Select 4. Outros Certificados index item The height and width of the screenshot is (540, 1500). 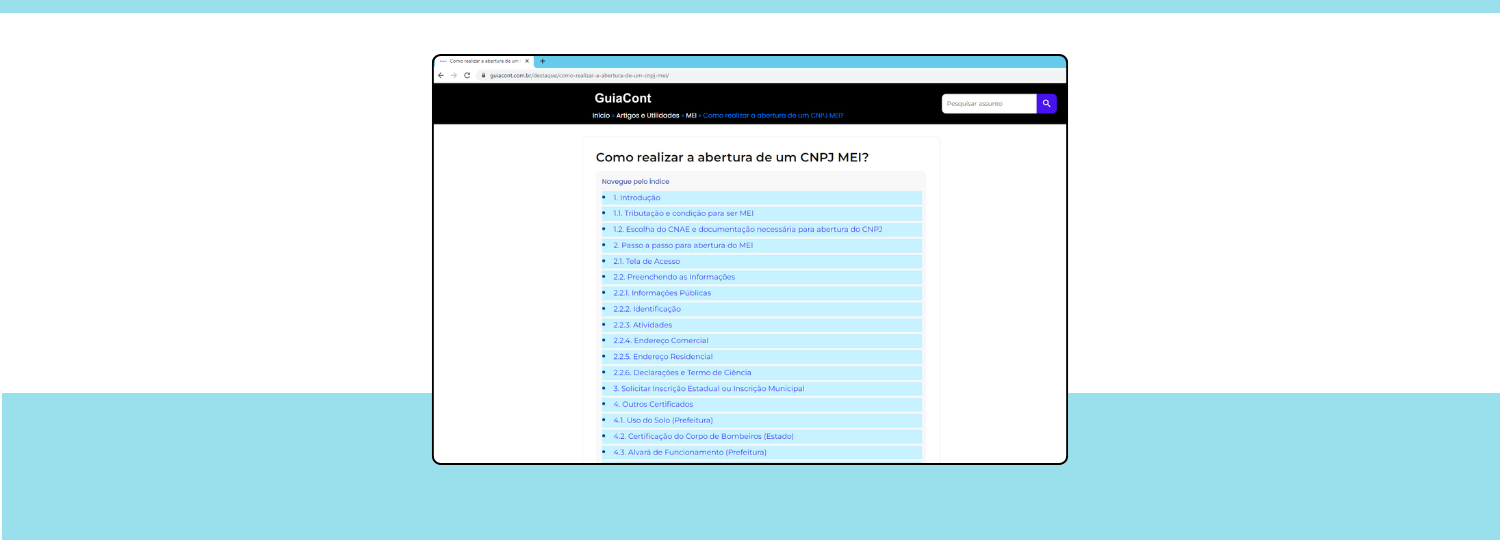click(652, 404)
